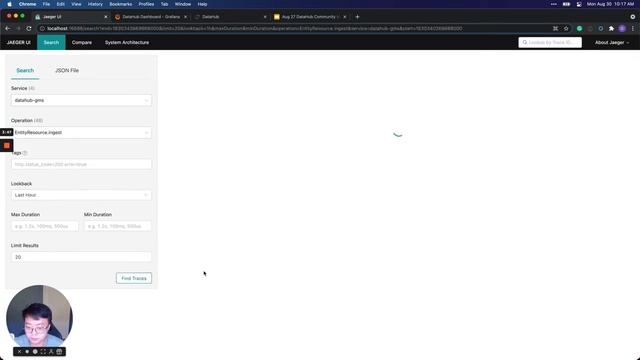
Task: Click the browser back arrow
Action: tap(8, 29)
